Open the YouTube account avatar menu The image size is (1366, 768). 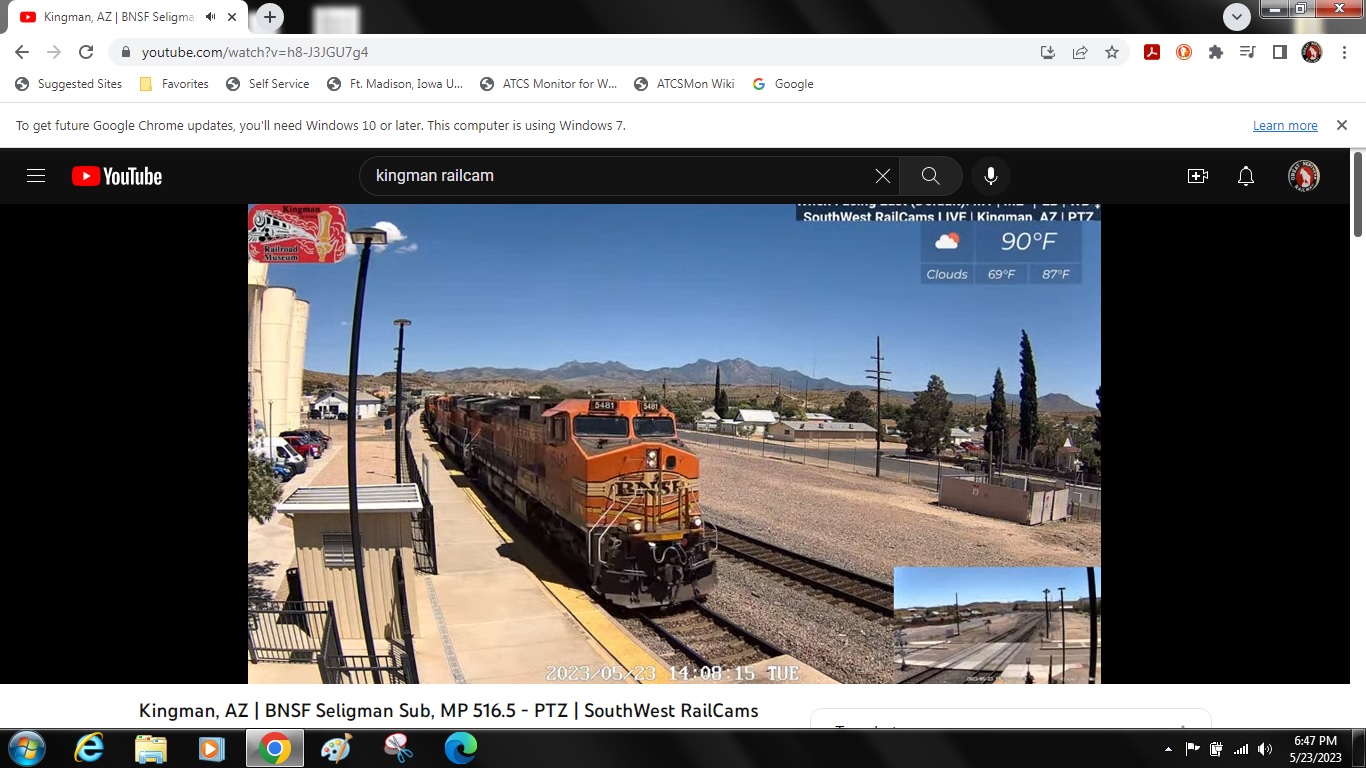tap(1303, 176)
